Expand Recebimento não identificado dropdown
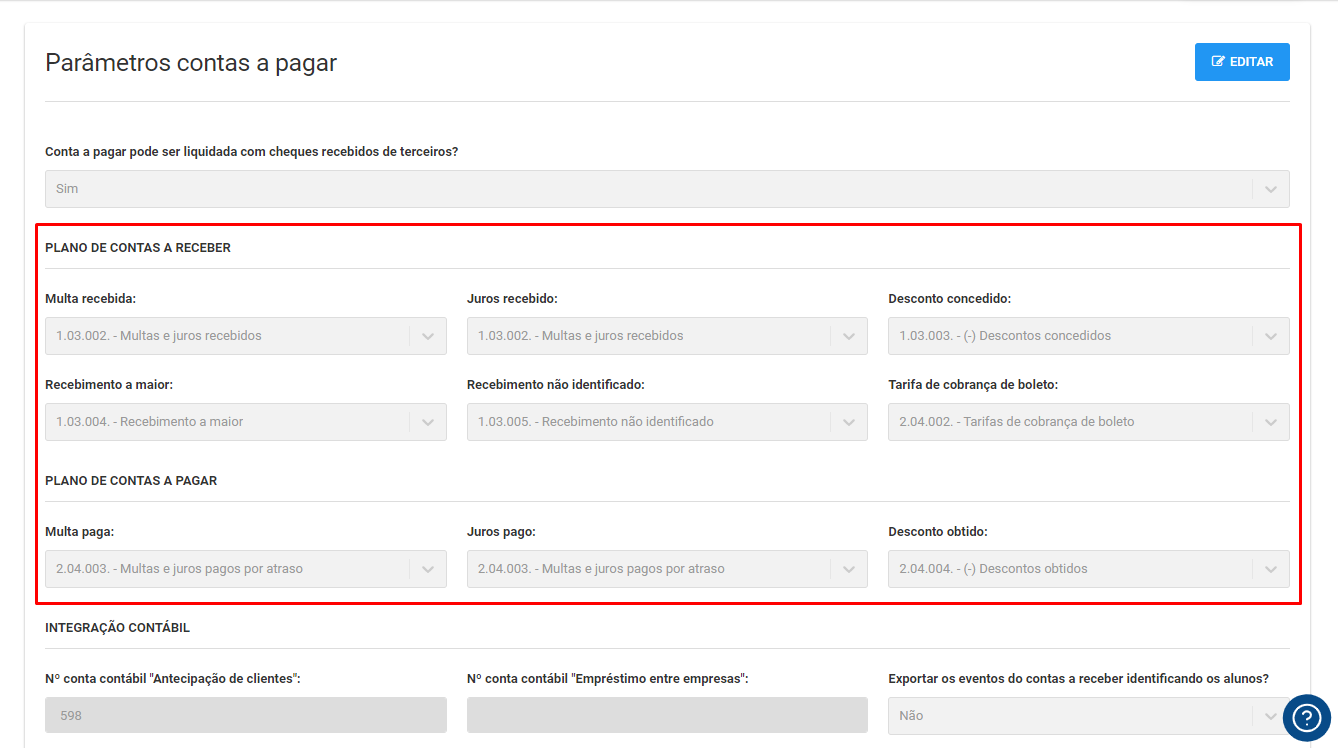The height and width of the screenshot is (748, 1338). click(667, 422)
